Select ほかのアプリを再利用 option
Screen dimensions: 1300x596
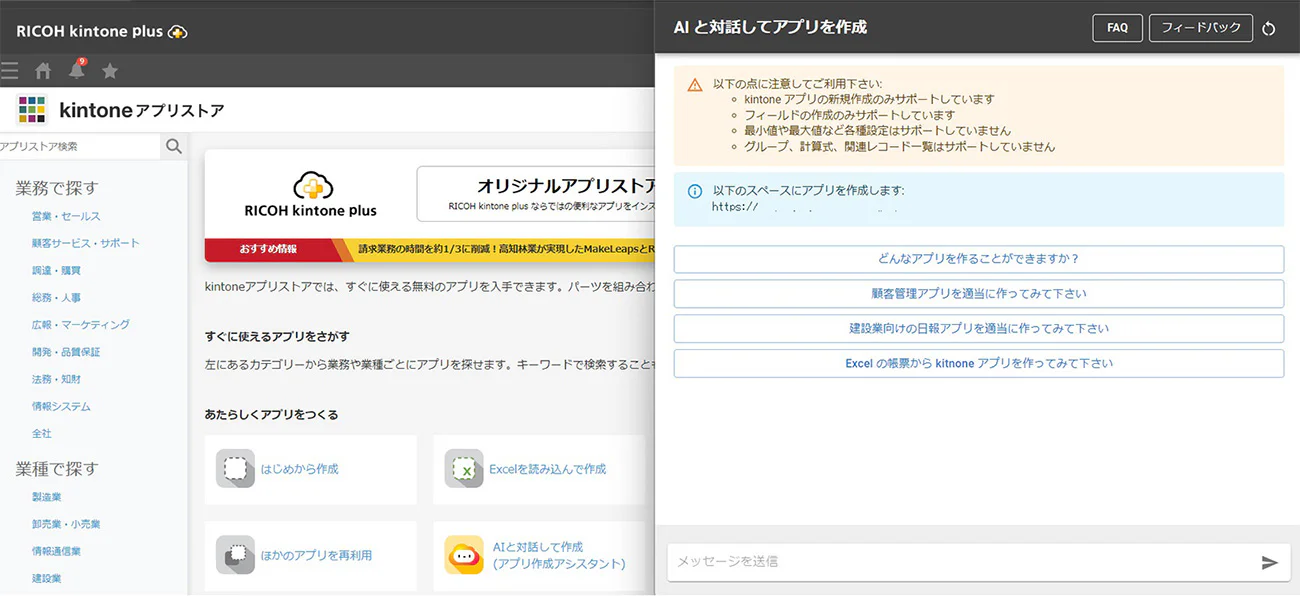(x=315, y=555)
